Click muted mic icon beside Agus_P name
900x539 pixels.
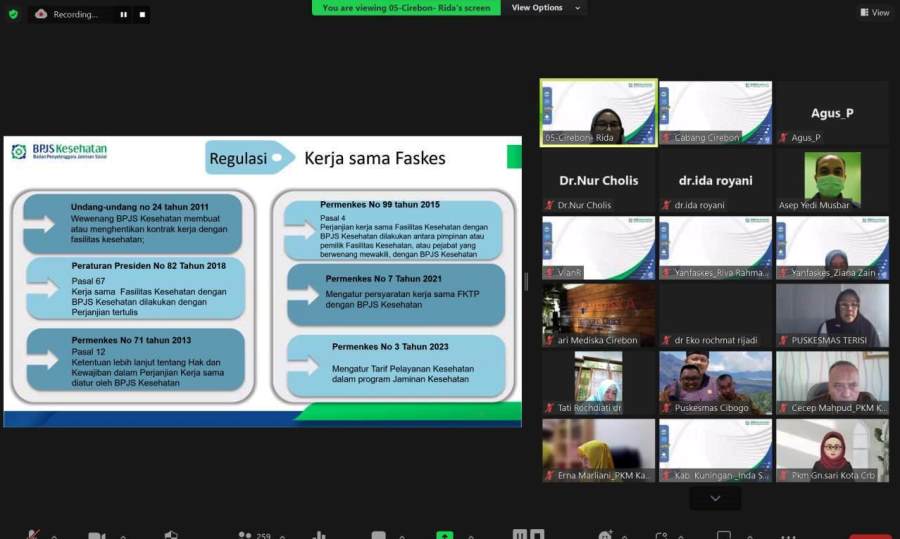pyautogui.click(x=783, y=138)
